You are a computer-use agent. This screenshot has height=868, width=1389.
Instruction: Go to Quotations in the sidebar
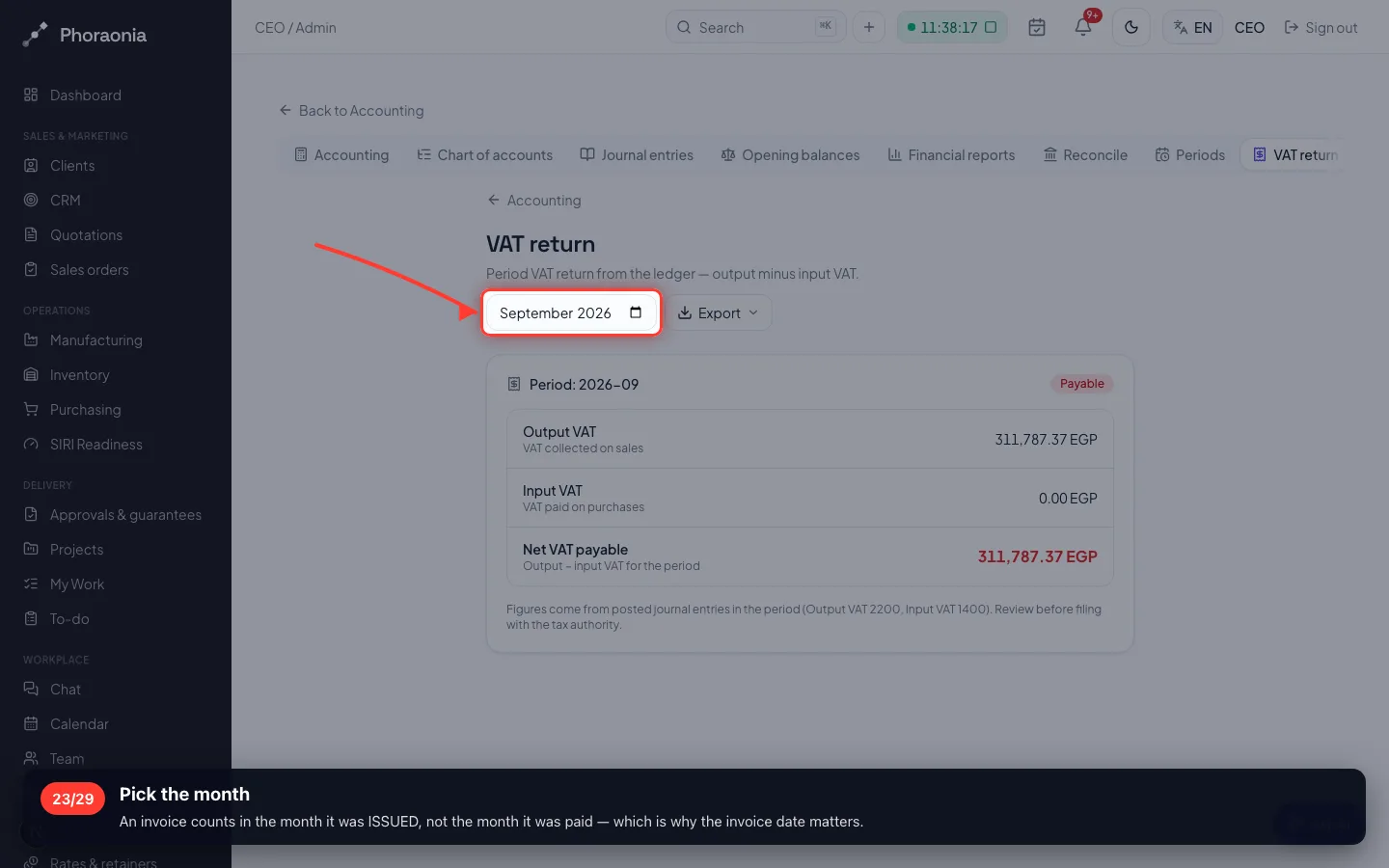pyautogui.click(x=86, y=235)
